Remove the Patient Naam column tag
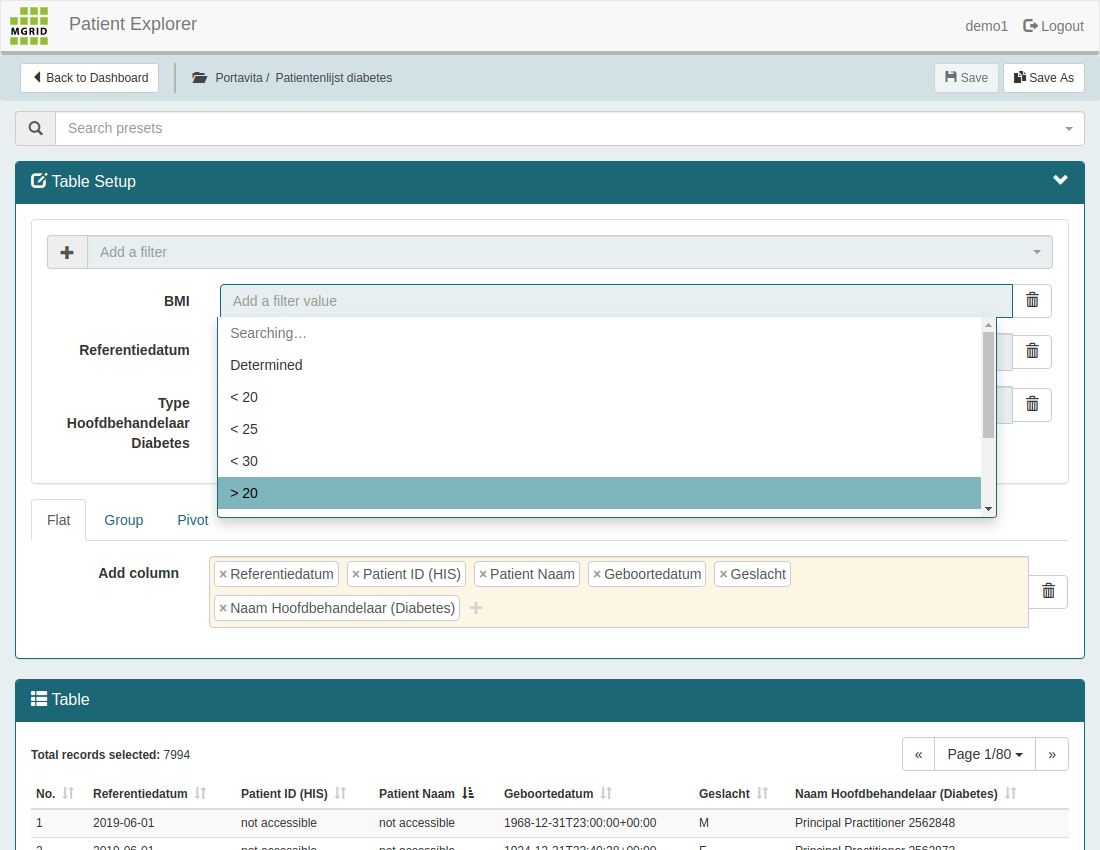 click(x=483, y=574)
